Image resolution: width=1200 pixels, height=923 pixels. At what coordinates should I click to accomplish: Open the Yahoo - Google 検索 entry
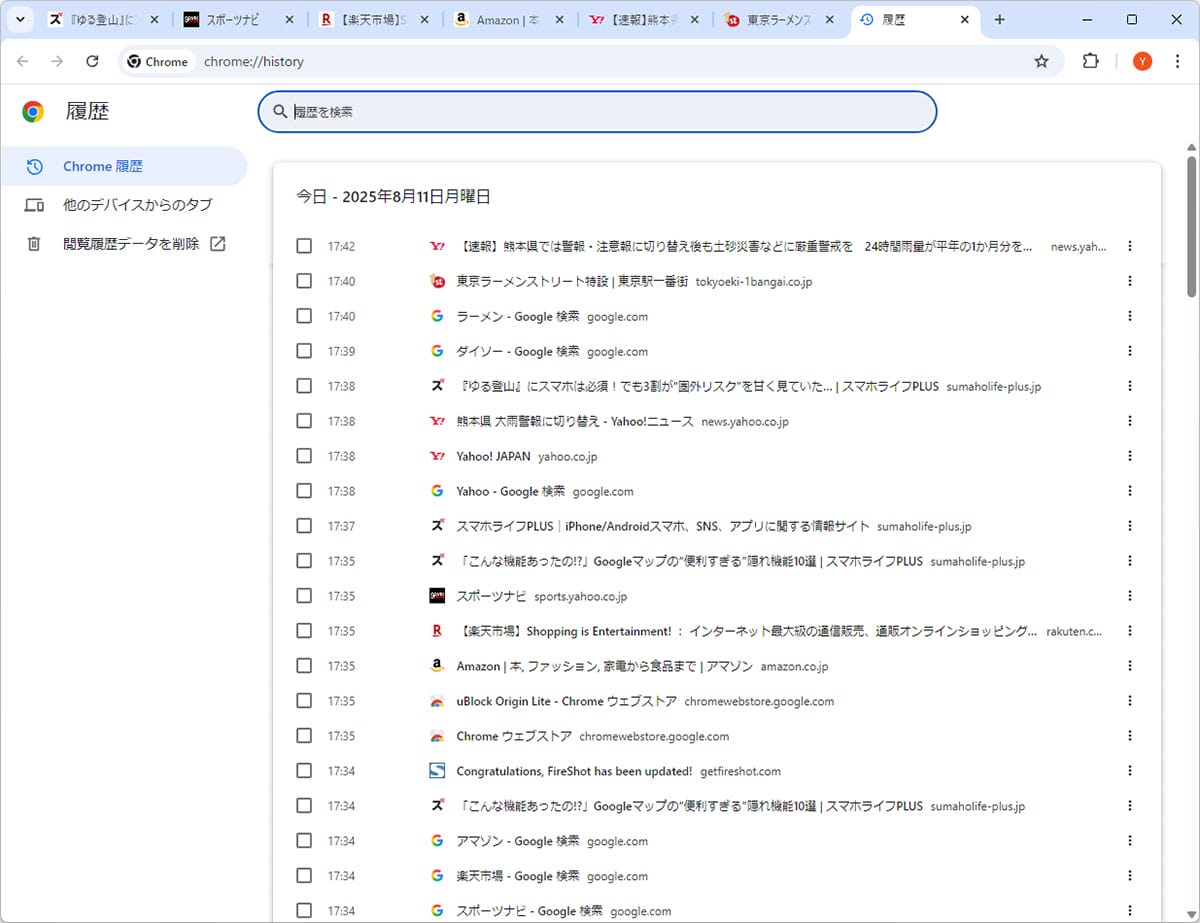[x=510, y=491]
